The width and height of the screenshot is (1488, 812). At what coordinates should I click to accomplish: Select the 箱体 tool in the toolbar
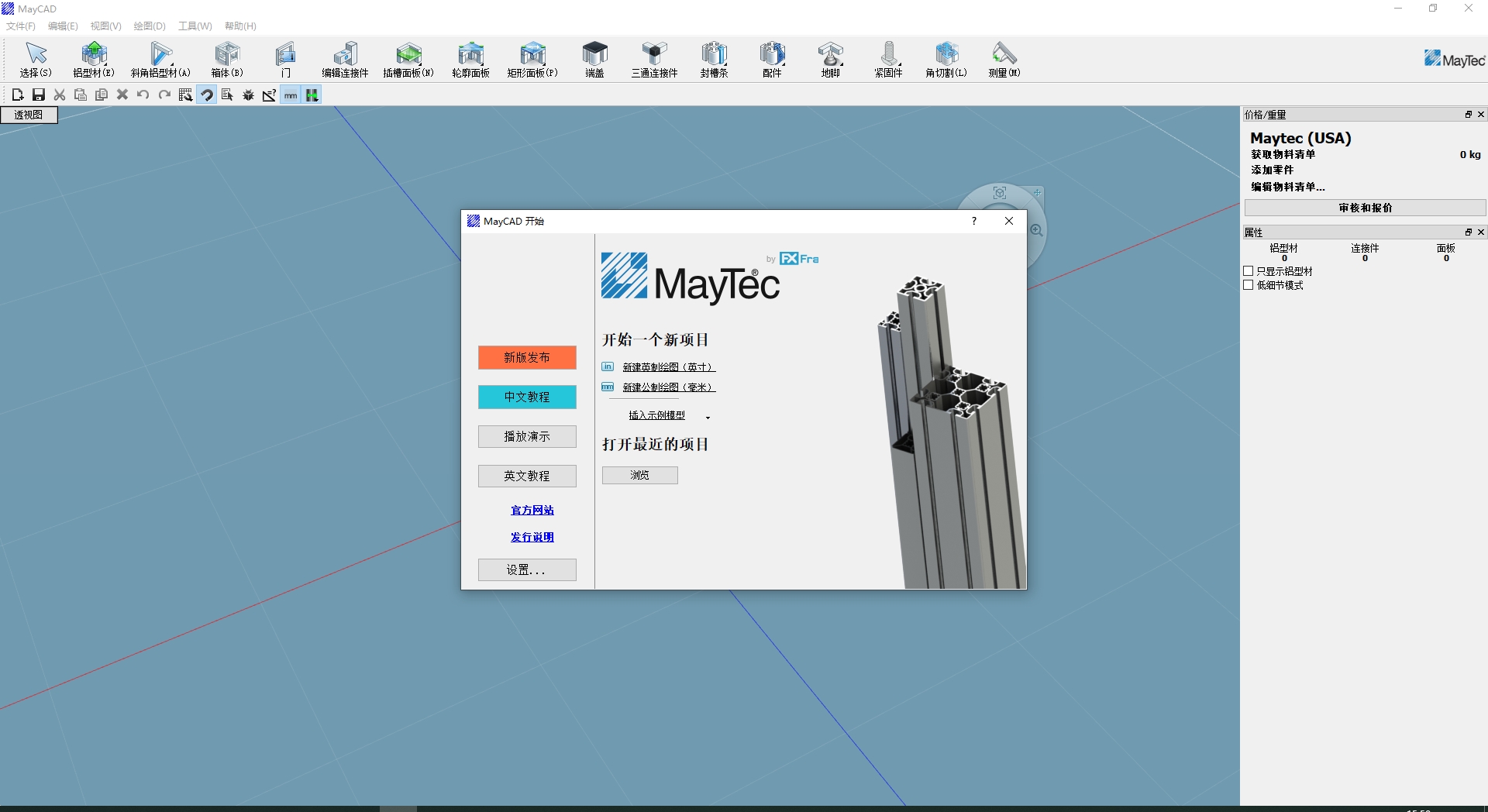tap(226, 59)
